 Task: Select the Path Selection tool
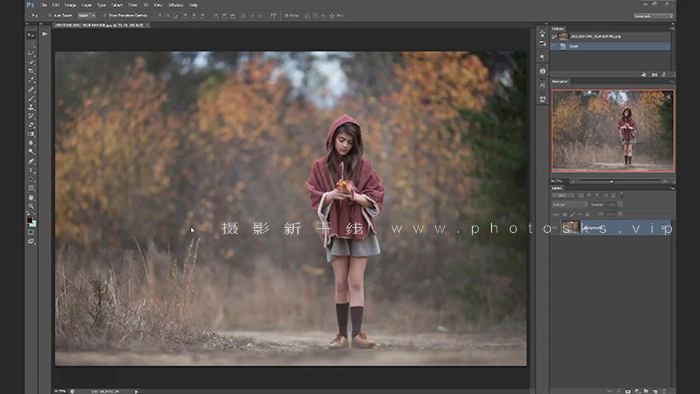(31, 179)
